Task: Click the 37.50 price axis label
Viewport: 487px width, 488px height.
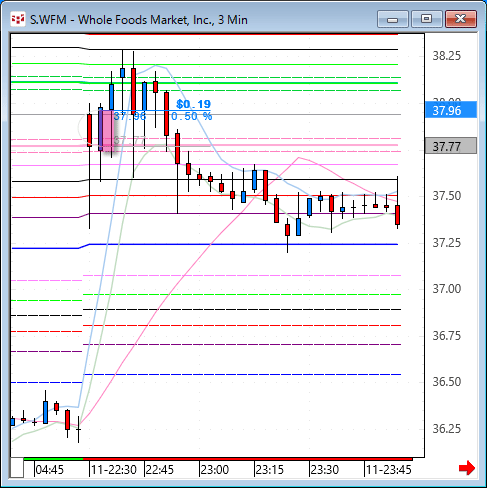Action: (x=447, y=196)
